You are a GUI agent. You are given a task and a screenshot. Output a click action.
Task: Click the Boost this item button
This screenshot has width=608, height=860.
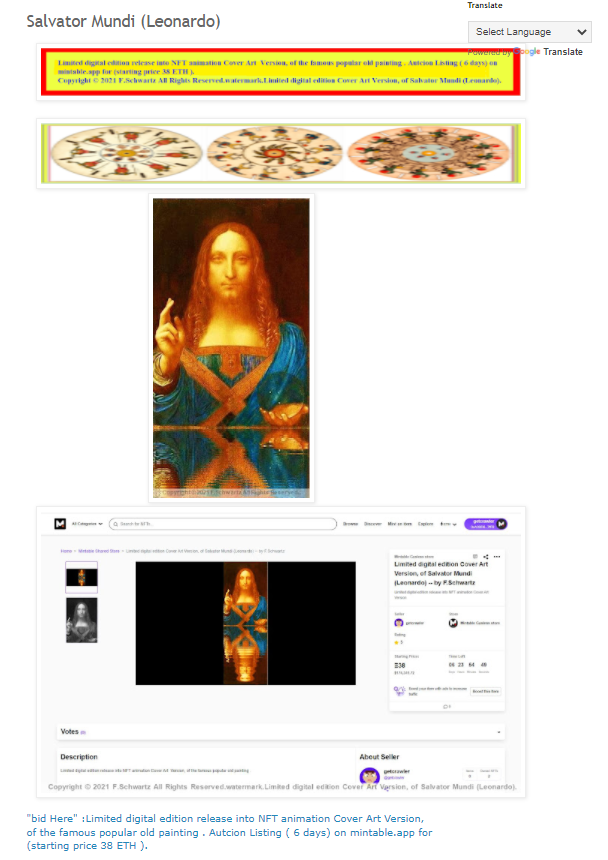tap(486, 691)
